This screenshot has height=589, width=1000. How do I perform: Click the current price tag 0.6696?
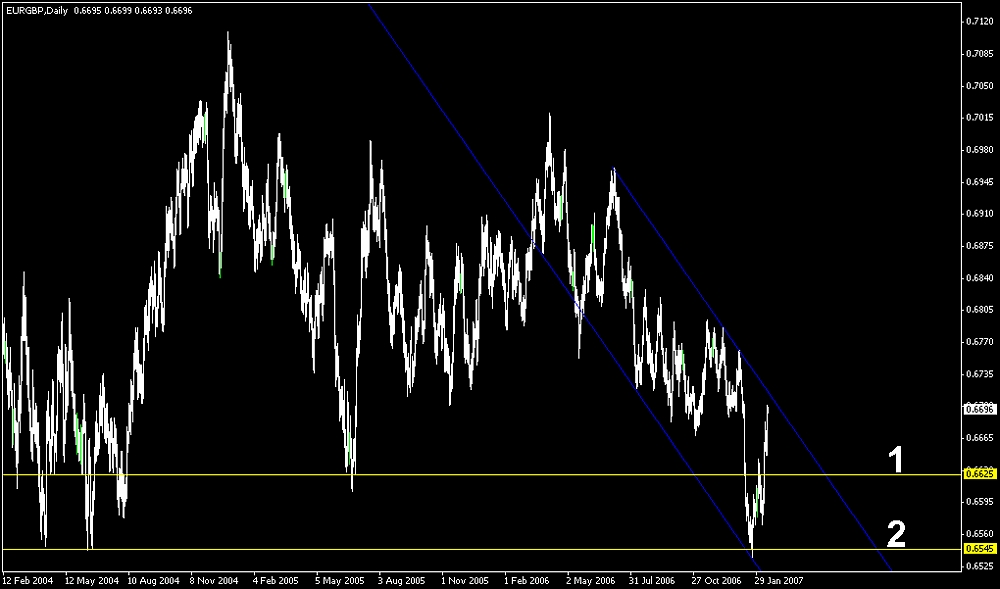[x=977, y=409]
